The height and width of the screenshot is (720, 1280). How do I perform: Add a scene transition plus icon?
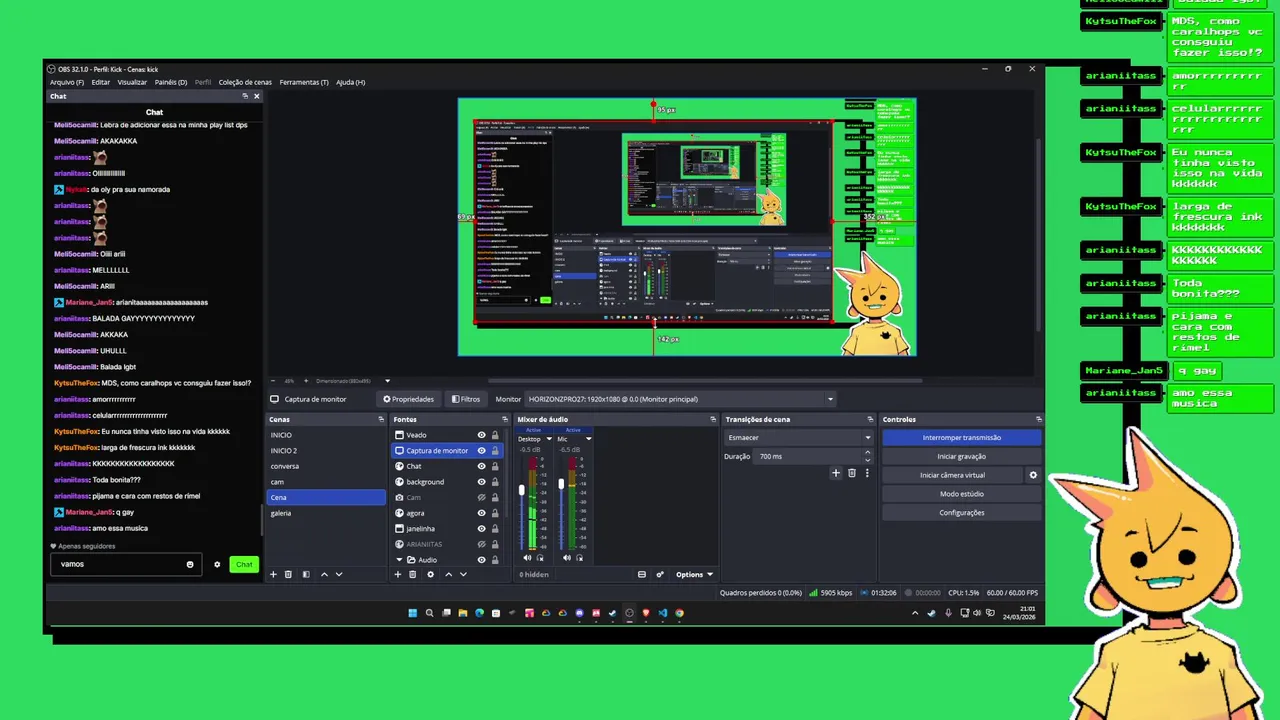[x=836, y=473]
